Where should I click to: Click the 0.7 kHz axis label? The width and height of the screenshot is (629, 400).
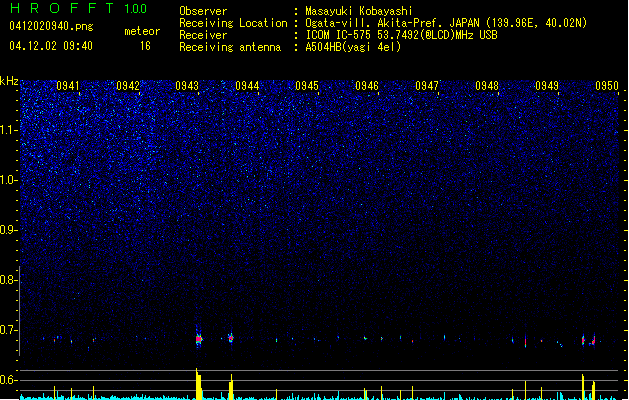[9, 330]
